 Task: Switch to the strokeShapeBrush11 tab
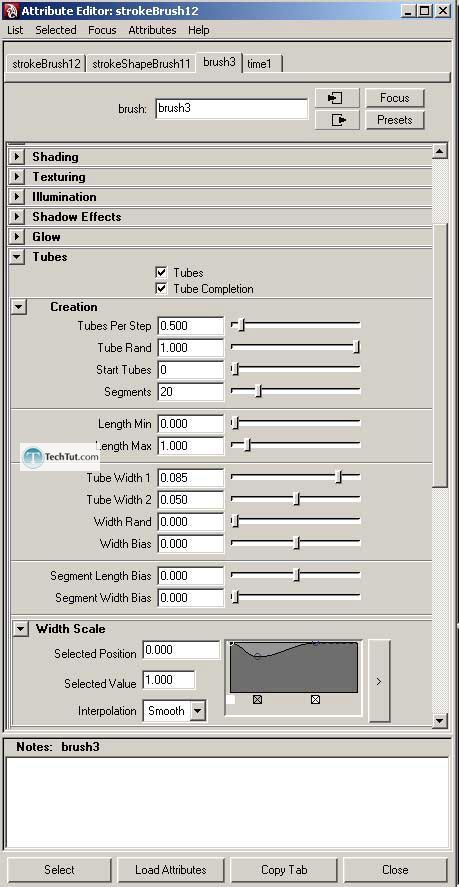(x=141, y=64)
